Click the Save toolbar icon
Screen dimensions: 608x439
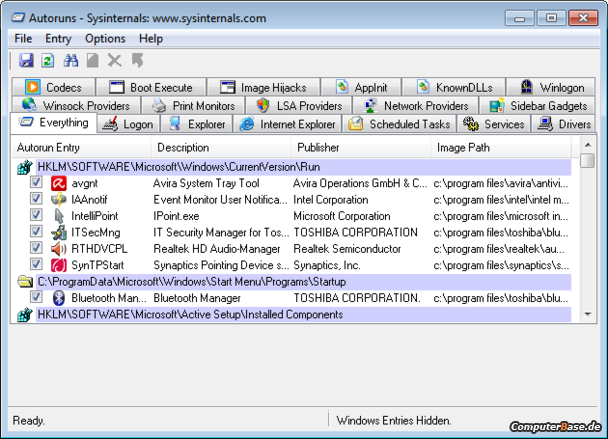26,60
